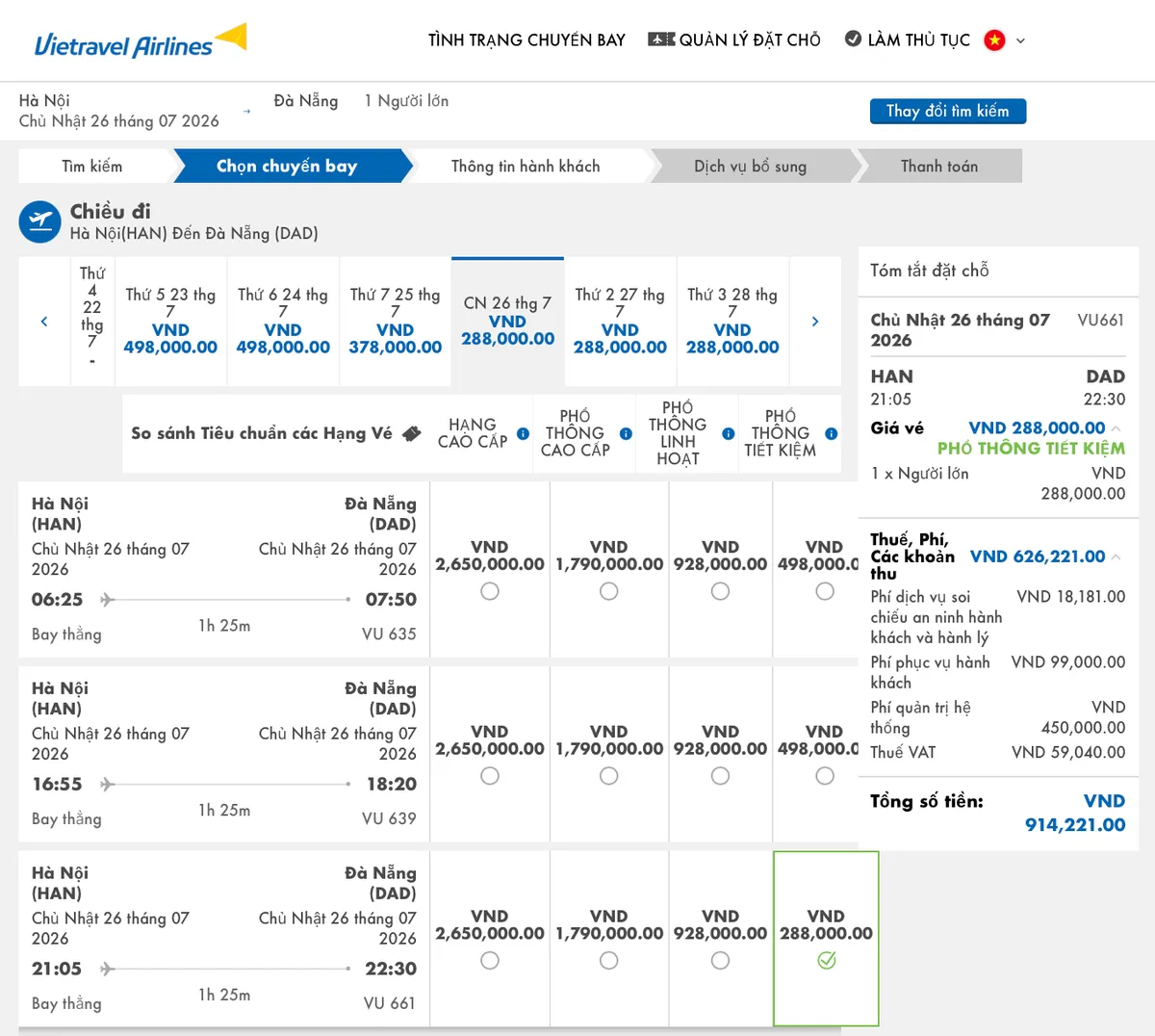
Task: Open the language dropdown chevron
Action: pos(1021,41)
